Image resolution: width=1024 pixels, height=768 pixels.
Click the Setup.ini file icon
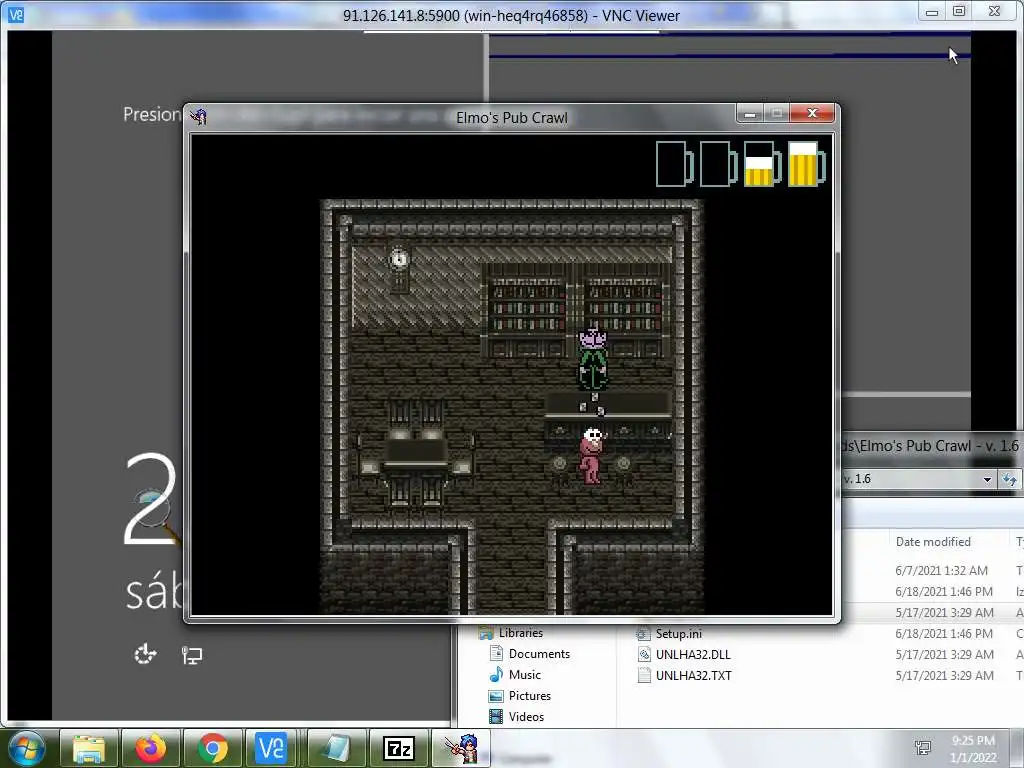click(643, 633)
